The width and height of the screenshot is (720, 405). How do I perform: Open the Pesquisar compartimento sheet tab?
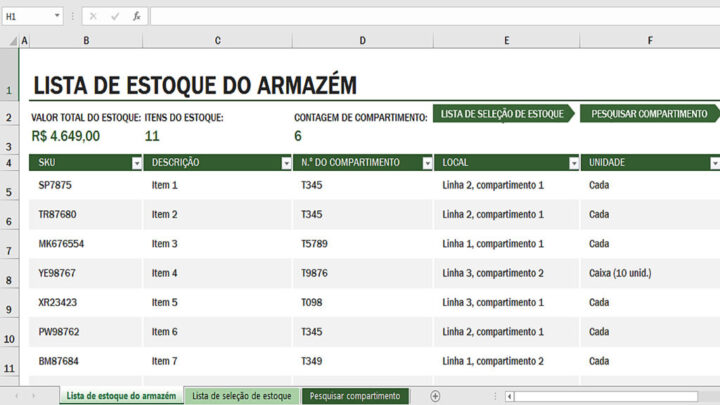click(355, 396)
